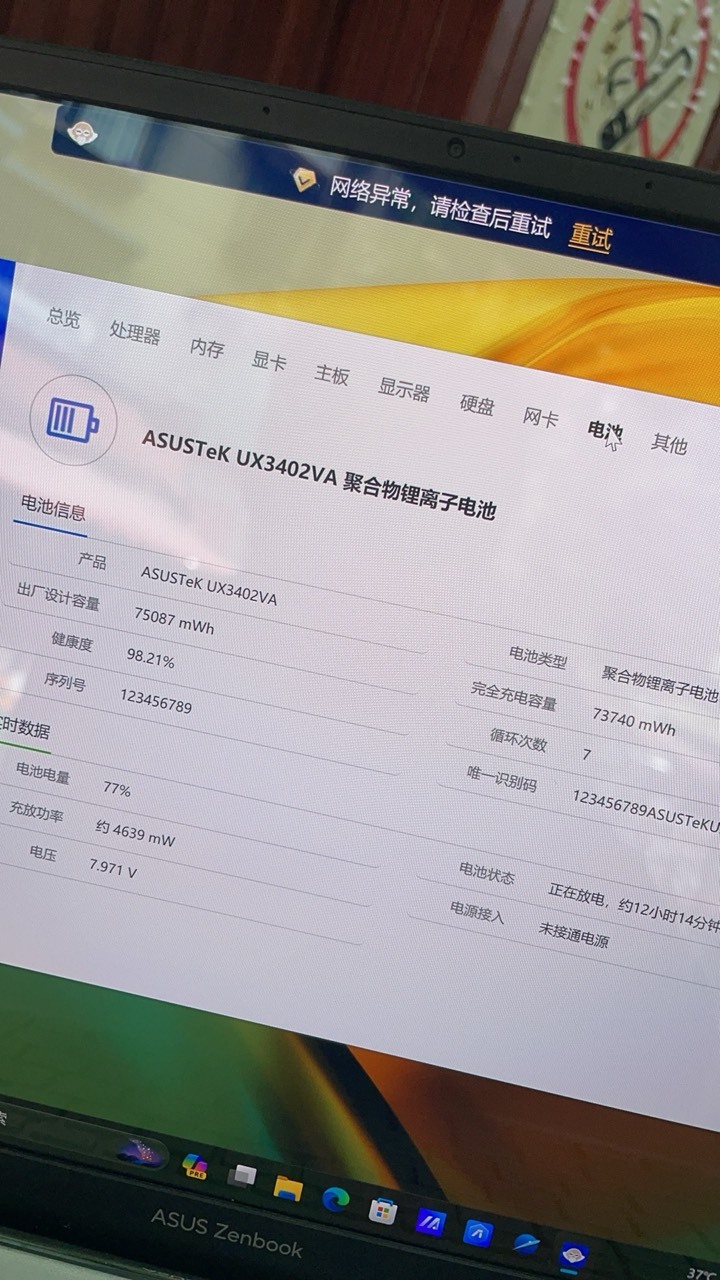Click the warning icon before 网络异常
The width and height of the screenshot is (720, 1280).
click(305, 179)
